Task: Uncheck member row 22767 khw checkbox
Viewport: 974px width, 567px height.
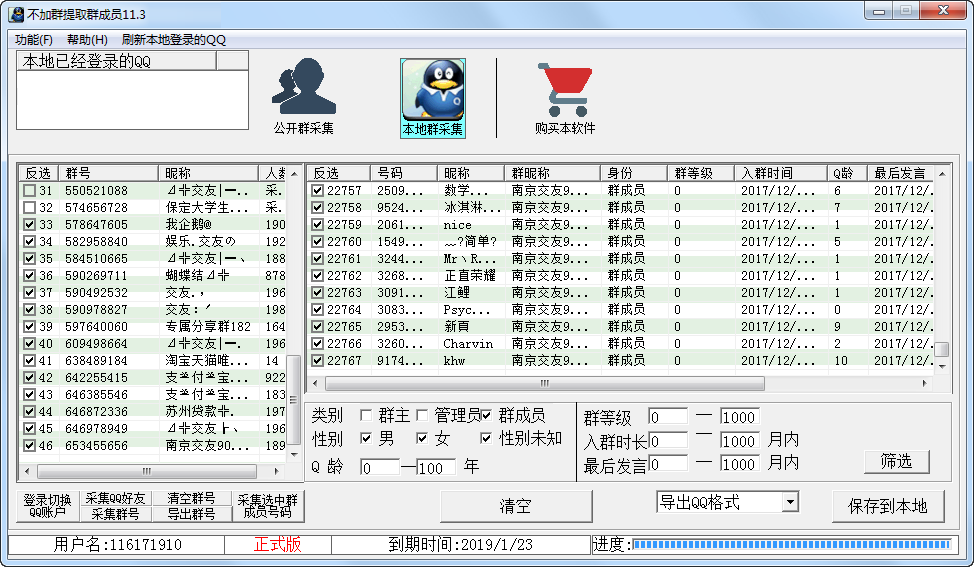Action: click(x=317, y=360)
